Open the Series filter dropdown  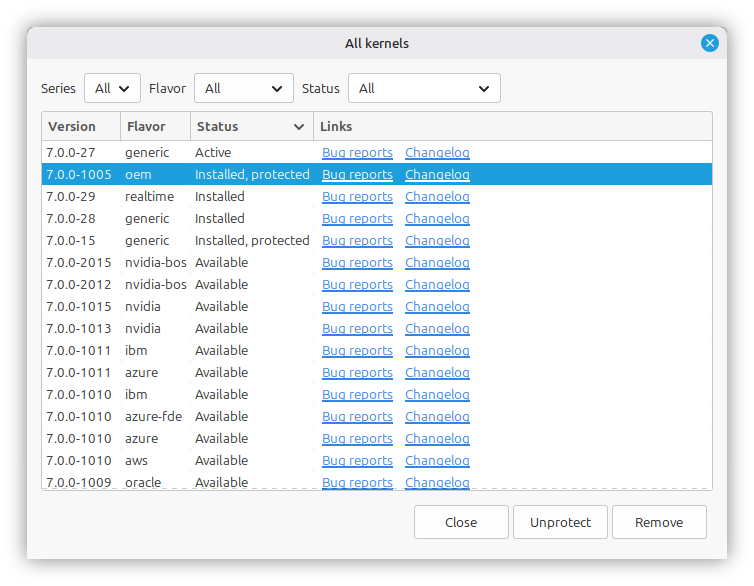[x=112, y=88]
